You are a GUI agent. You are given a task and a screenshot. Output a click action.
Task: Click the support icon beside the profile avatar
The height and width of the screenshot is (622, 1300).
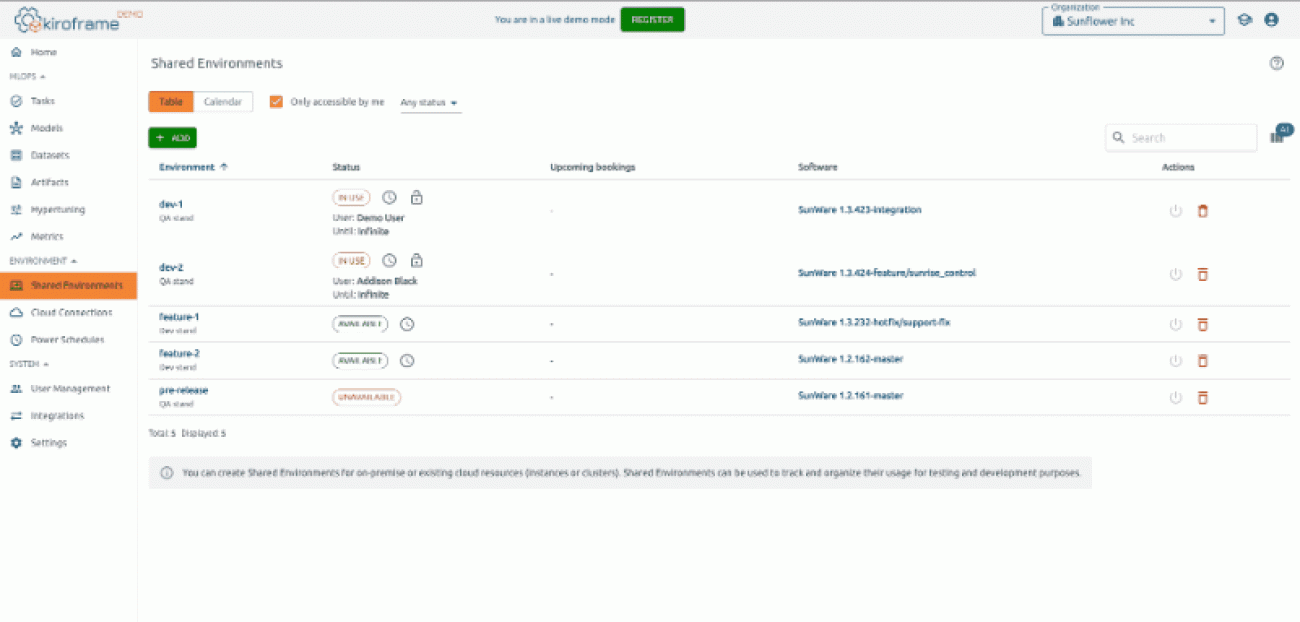point(1245,19)
